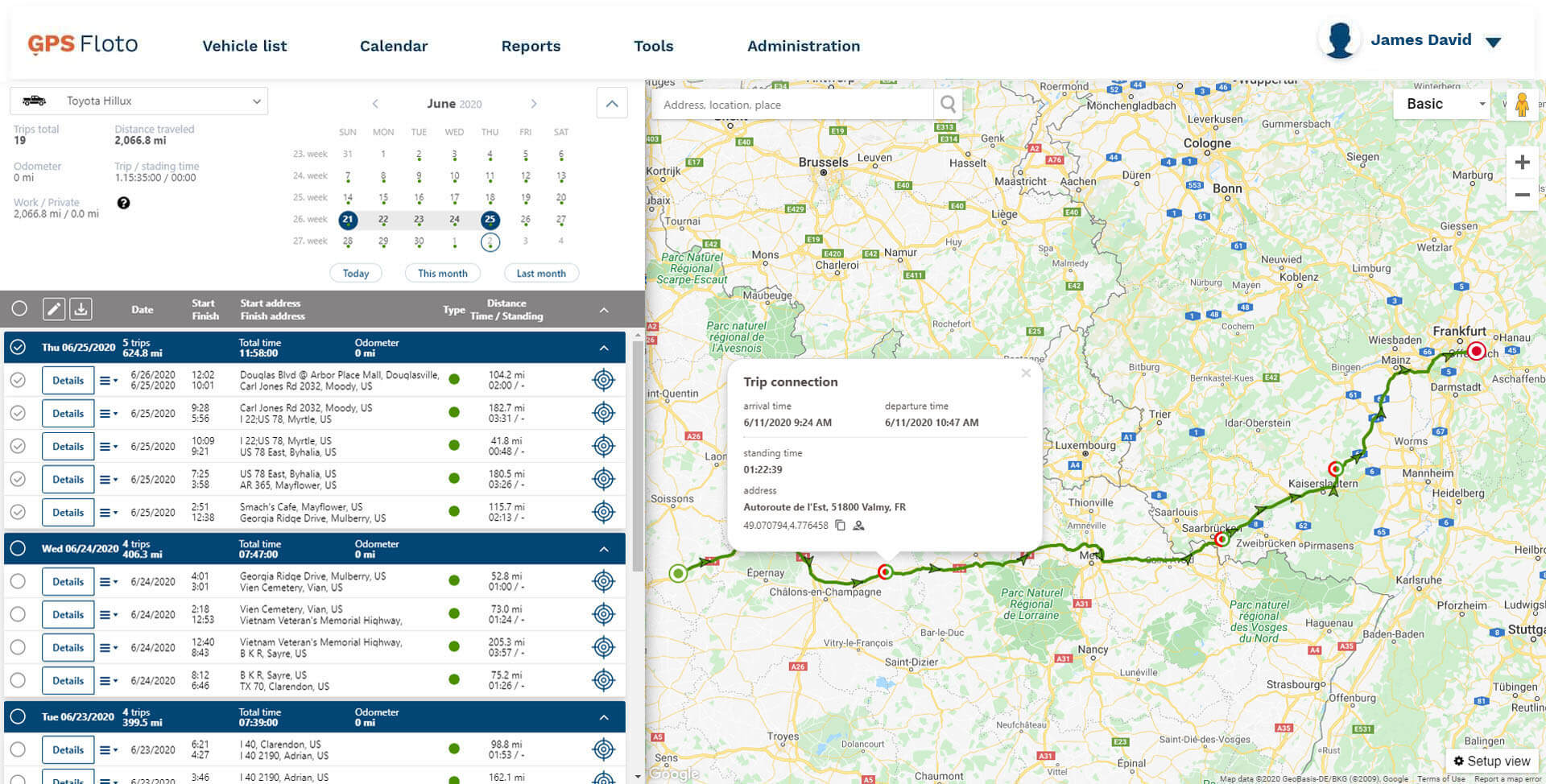Toggle checkbox for Carl Jones Rd 9:28 trip

pyautogui.click(x=18, y=413)
